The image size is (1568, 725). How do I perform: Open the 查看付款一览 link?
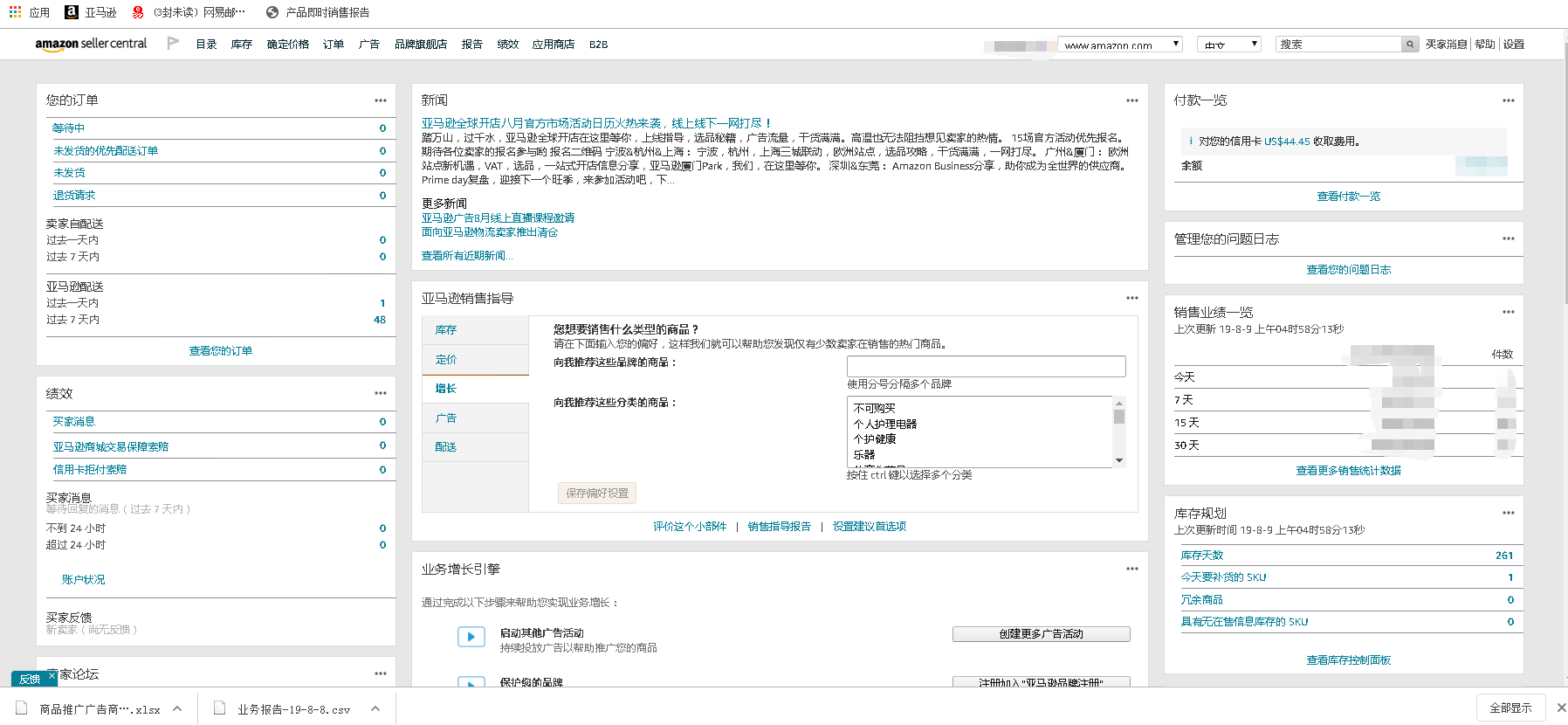pos(1349,197)
